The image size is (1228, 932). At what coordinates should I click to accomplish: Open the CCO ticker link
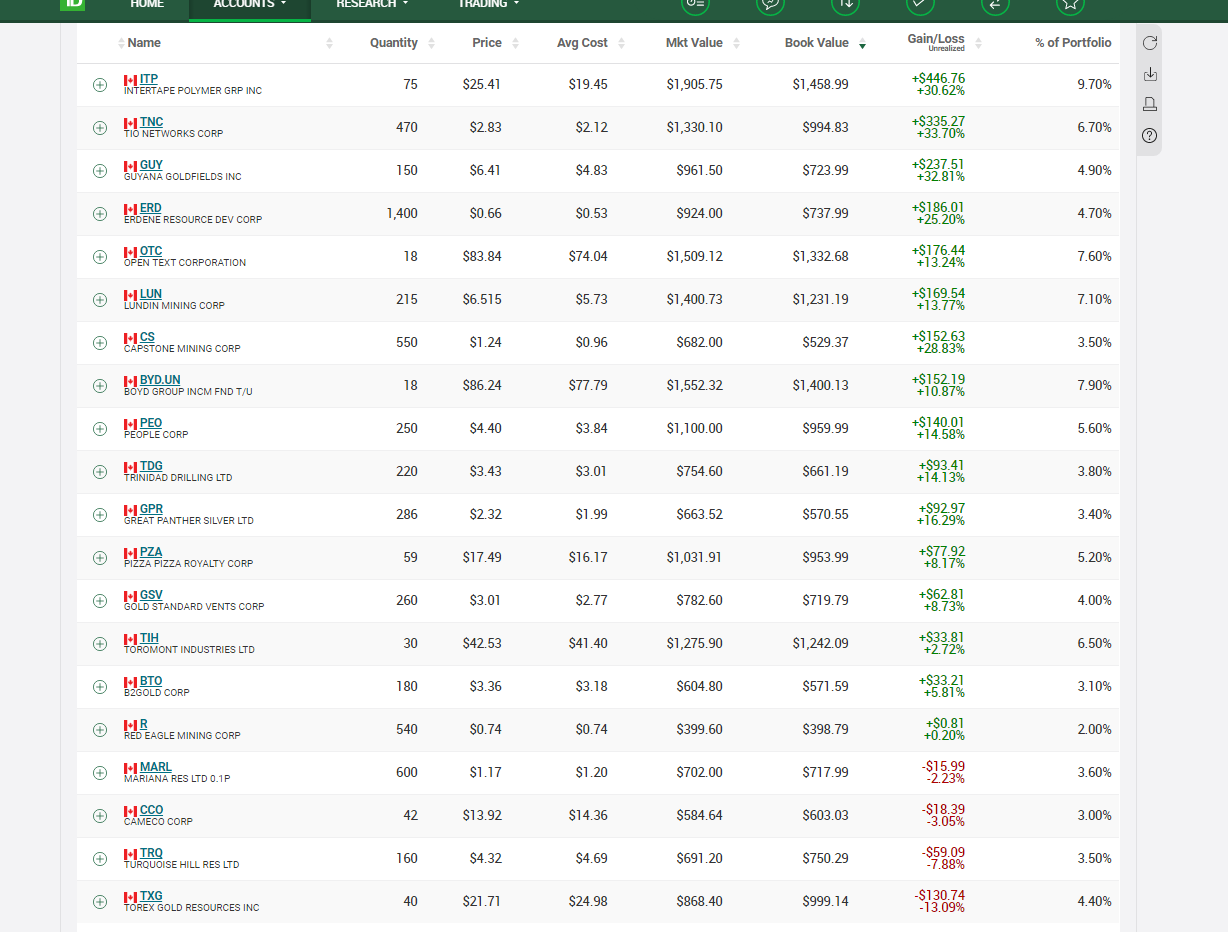[x=152, y=810]
